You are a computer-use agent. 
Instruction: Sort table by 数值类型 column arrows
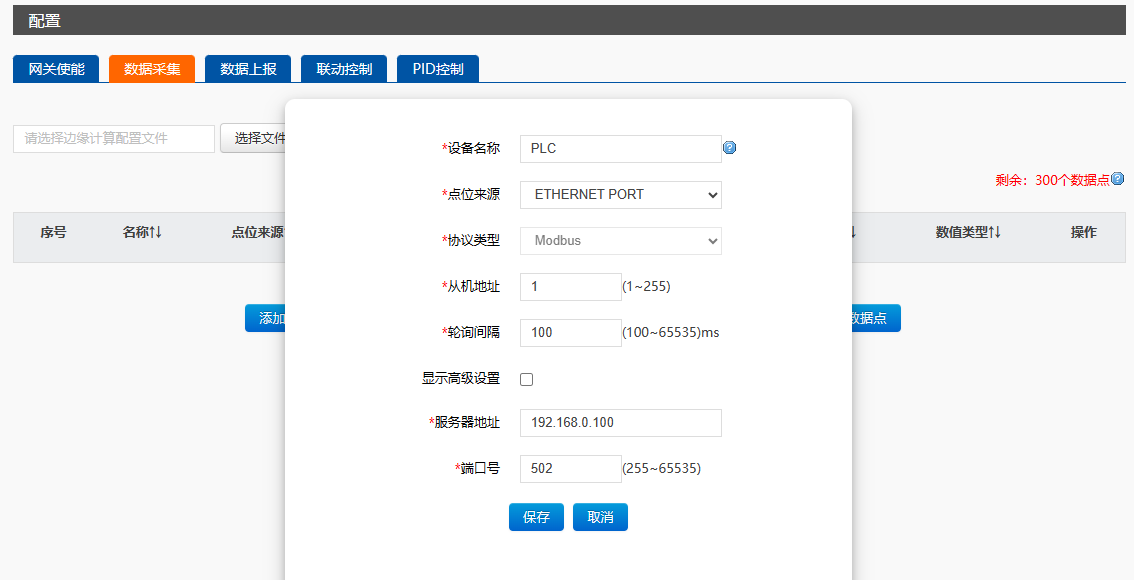point(994,232)
